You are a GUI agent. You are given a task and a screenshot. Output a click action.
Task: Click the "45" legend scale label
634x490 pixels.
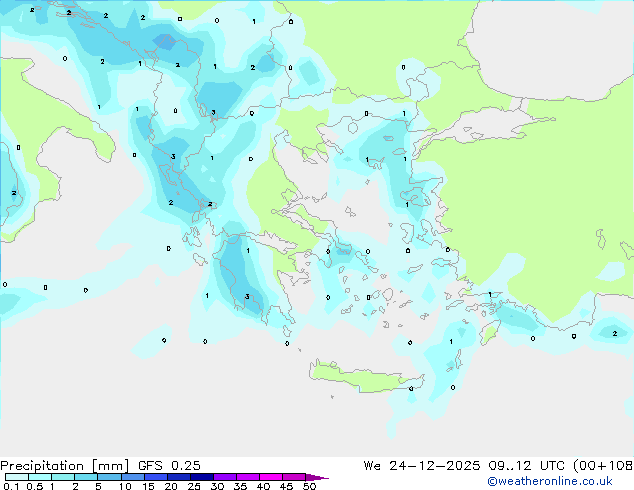[286, 486]
